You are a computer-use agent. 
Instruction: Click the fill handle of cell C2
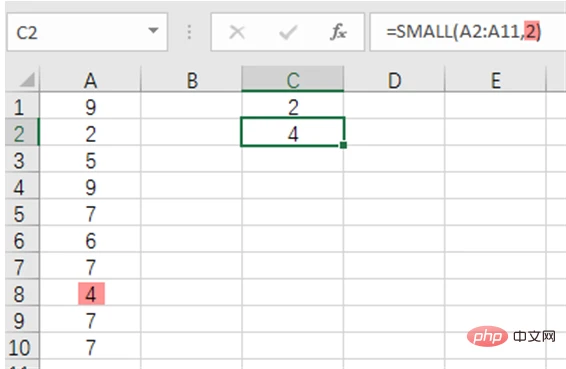[343, 145]
